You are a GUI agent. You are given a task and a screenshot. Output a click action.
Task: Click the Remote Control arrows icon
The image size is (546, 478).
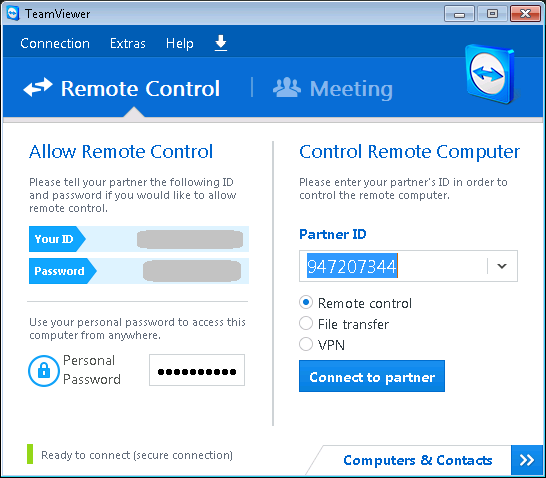click(38, 87)
